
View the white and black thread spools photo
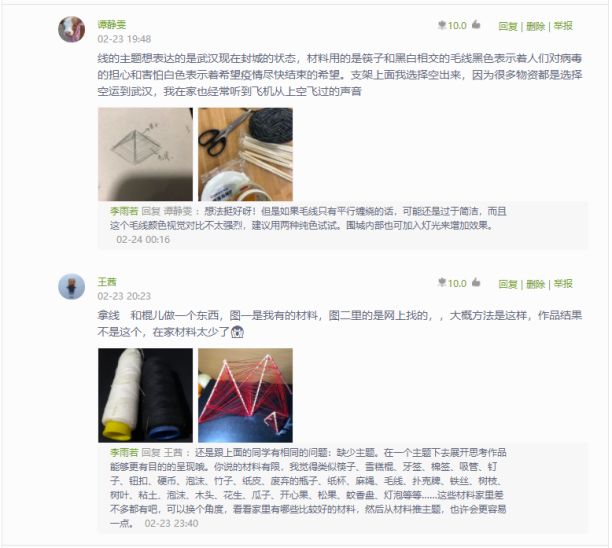[x=145, y=395]
